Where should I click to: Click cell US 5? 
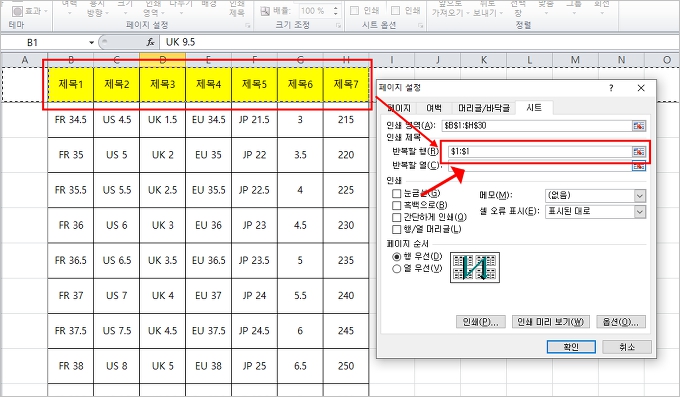pos(117,155)
